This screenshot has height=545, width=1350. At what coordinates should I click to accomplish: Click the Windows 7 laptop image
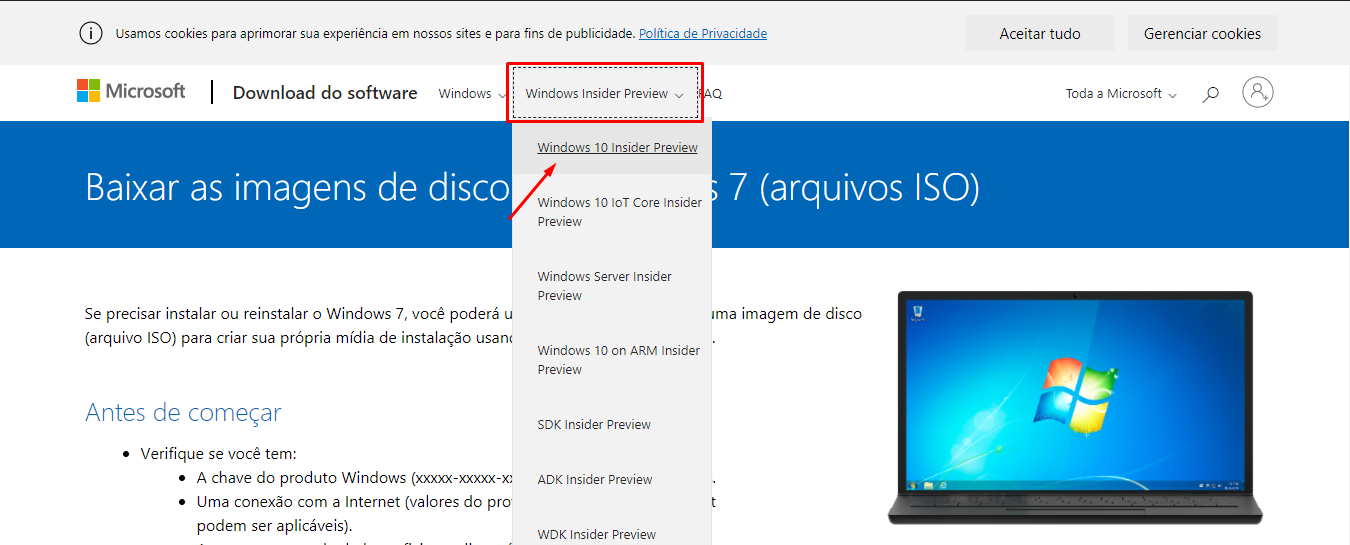pos(1074,406)
